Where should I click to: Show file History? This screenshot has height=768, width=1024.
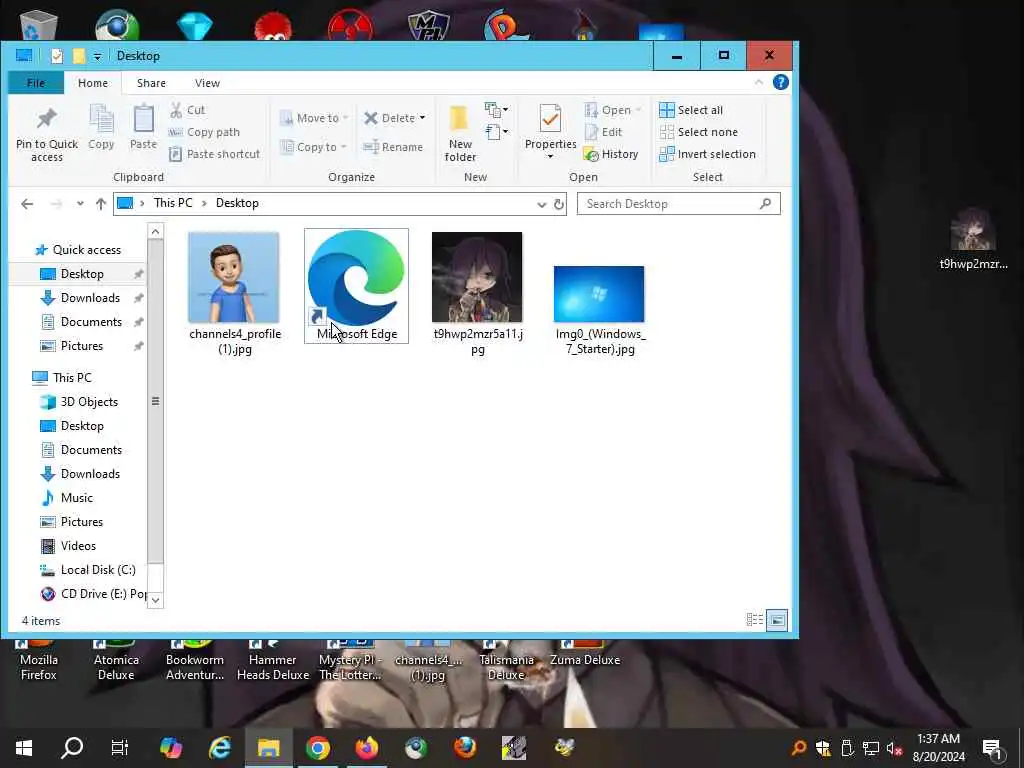(611, 154)
